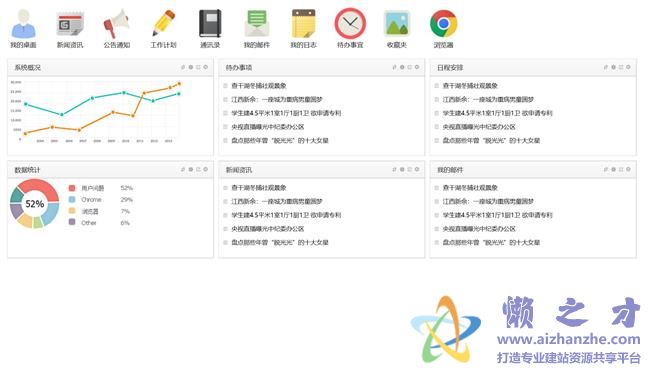Viewport: 650px width, 368px height.
Task: Open 查干湖冬捕壮观景象 in lower 我的邮件 panel
Action: [470, 188]
